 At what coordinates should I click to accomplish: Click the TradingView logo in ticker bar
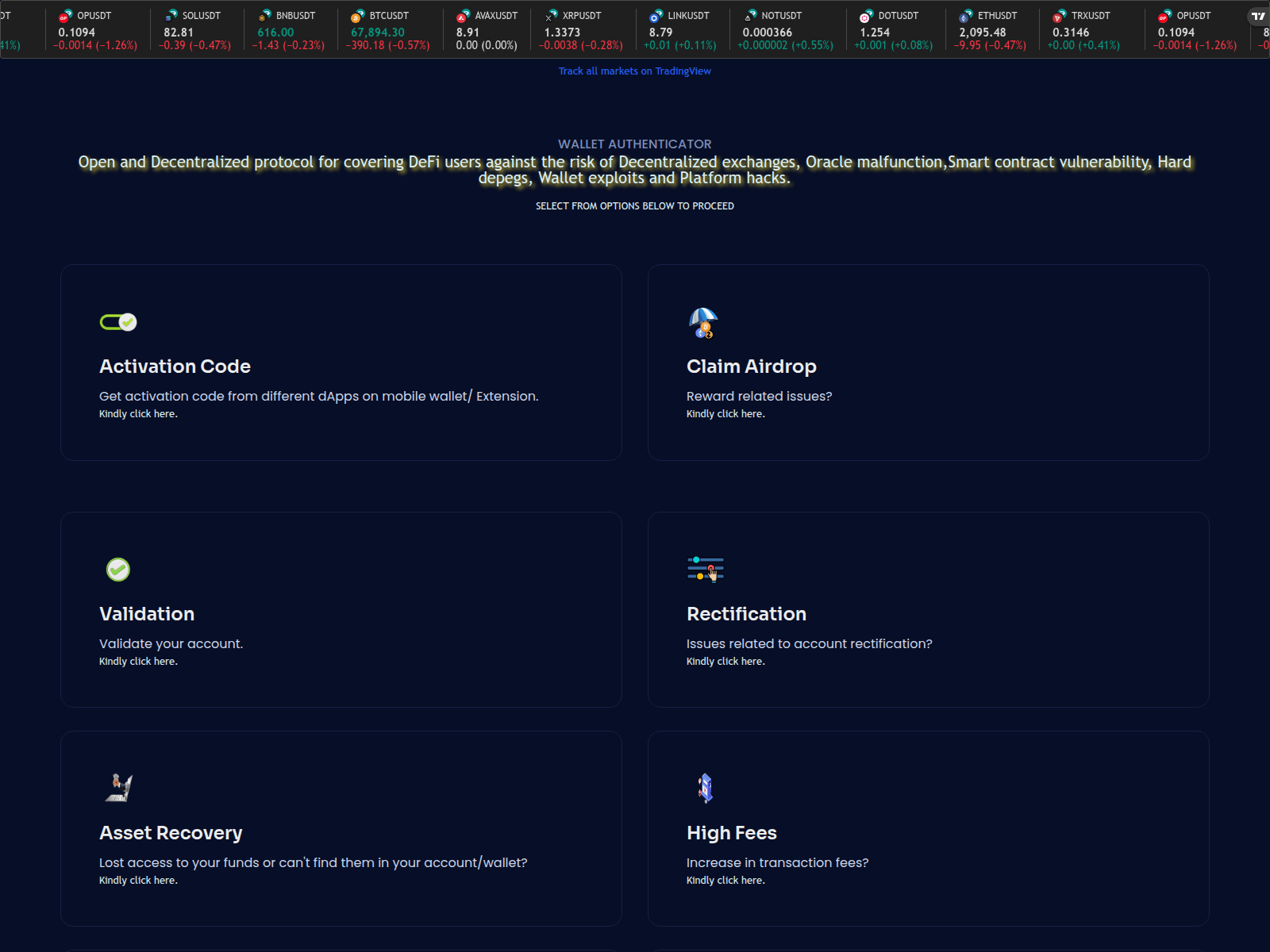click(x=1258, y=16)
